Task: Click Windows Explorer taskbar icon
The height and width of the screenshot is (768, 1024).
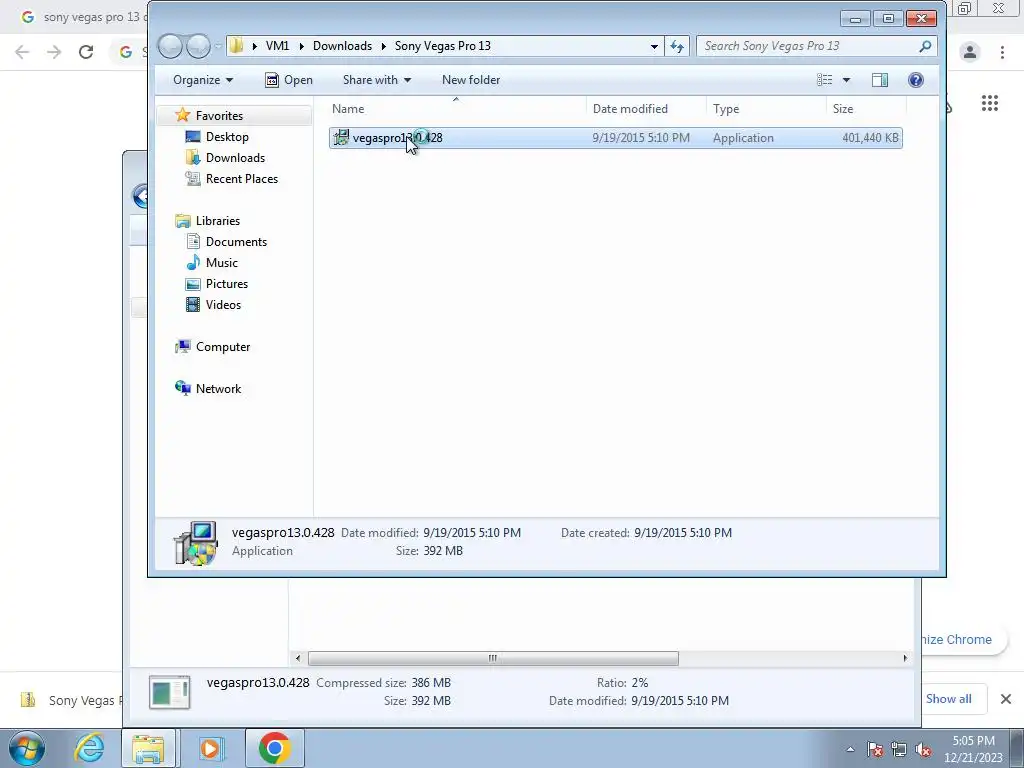Action: [148, 748]
